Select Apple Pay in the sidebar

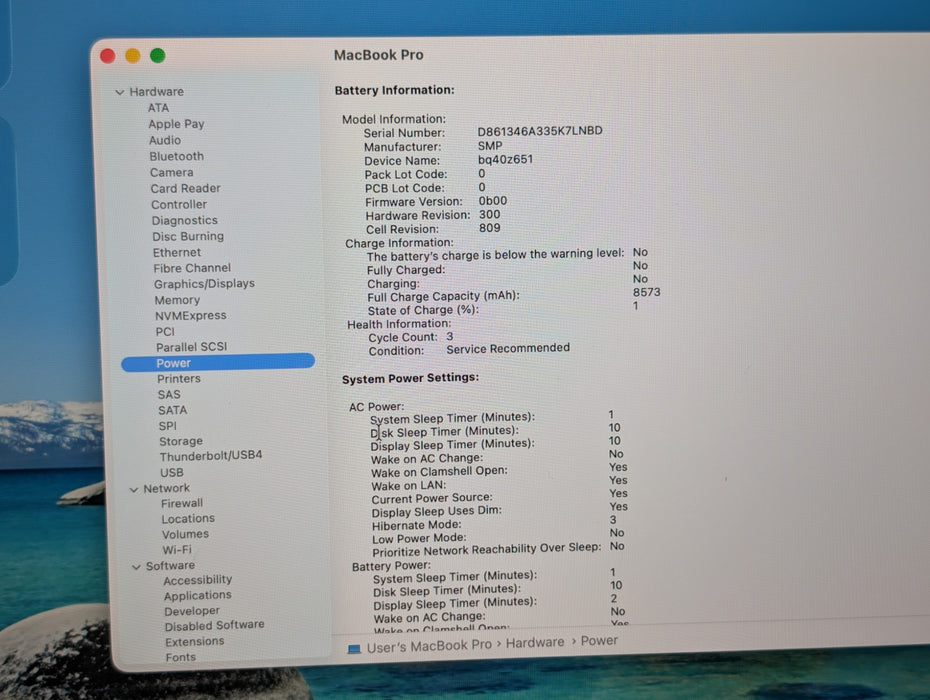(176, 124)
